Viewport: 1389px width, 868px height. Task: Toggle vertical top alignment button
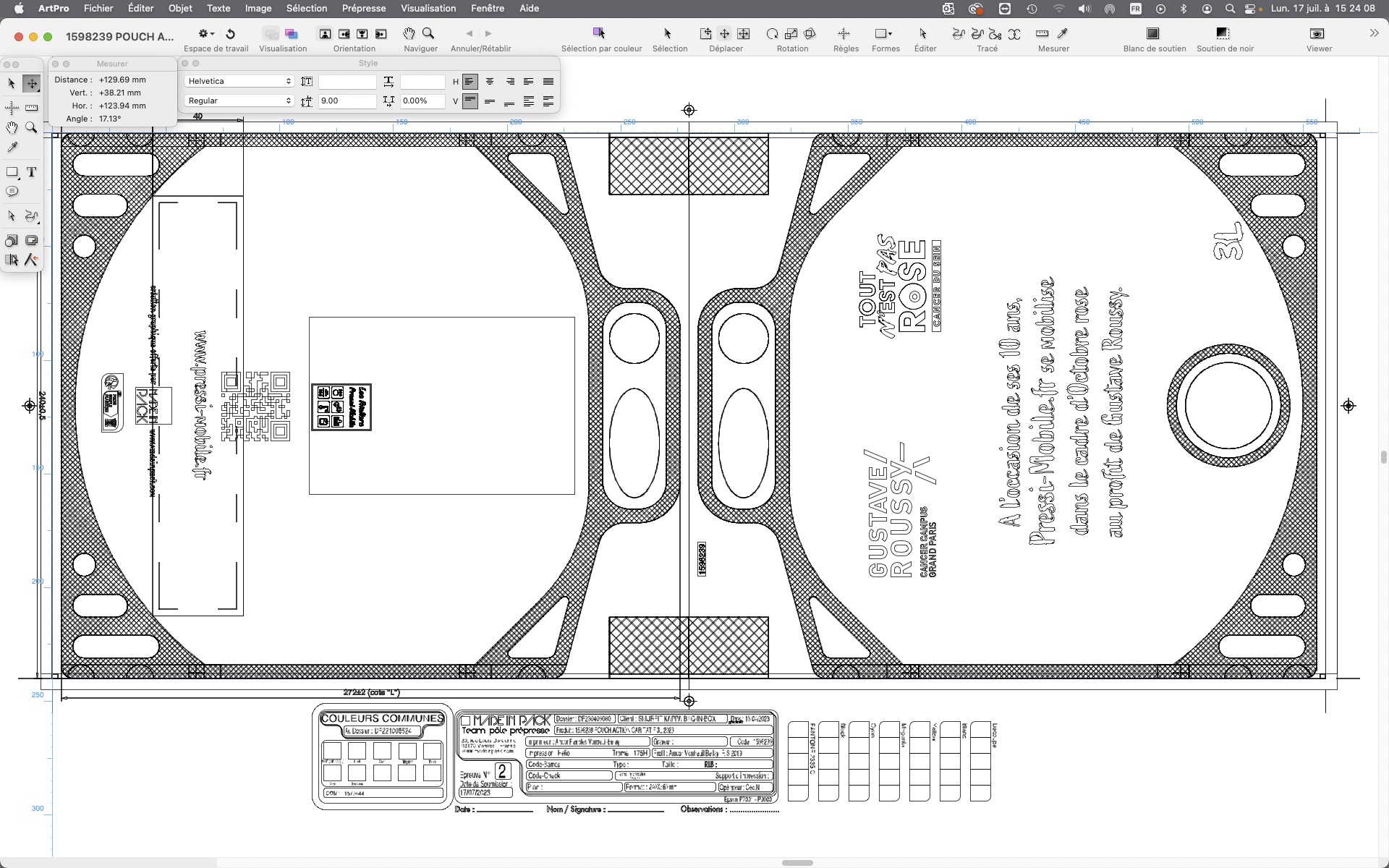tap(470, 101)
